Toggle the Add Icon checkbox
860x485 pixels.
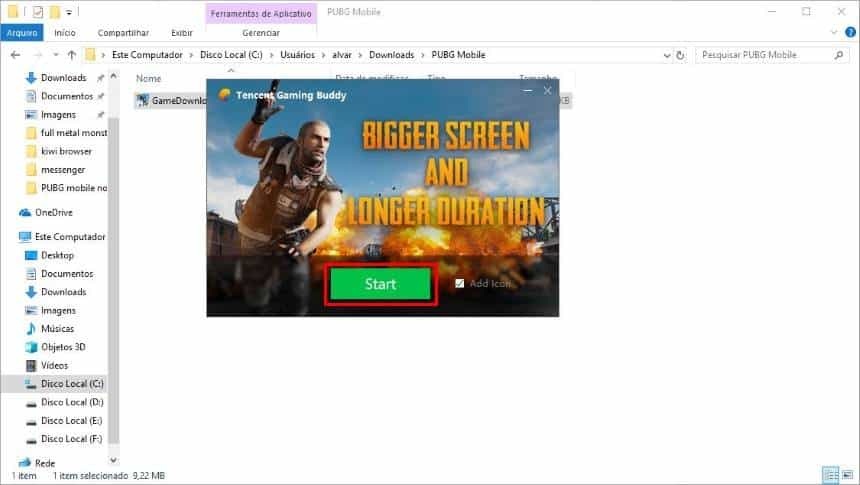coord(460,283)
